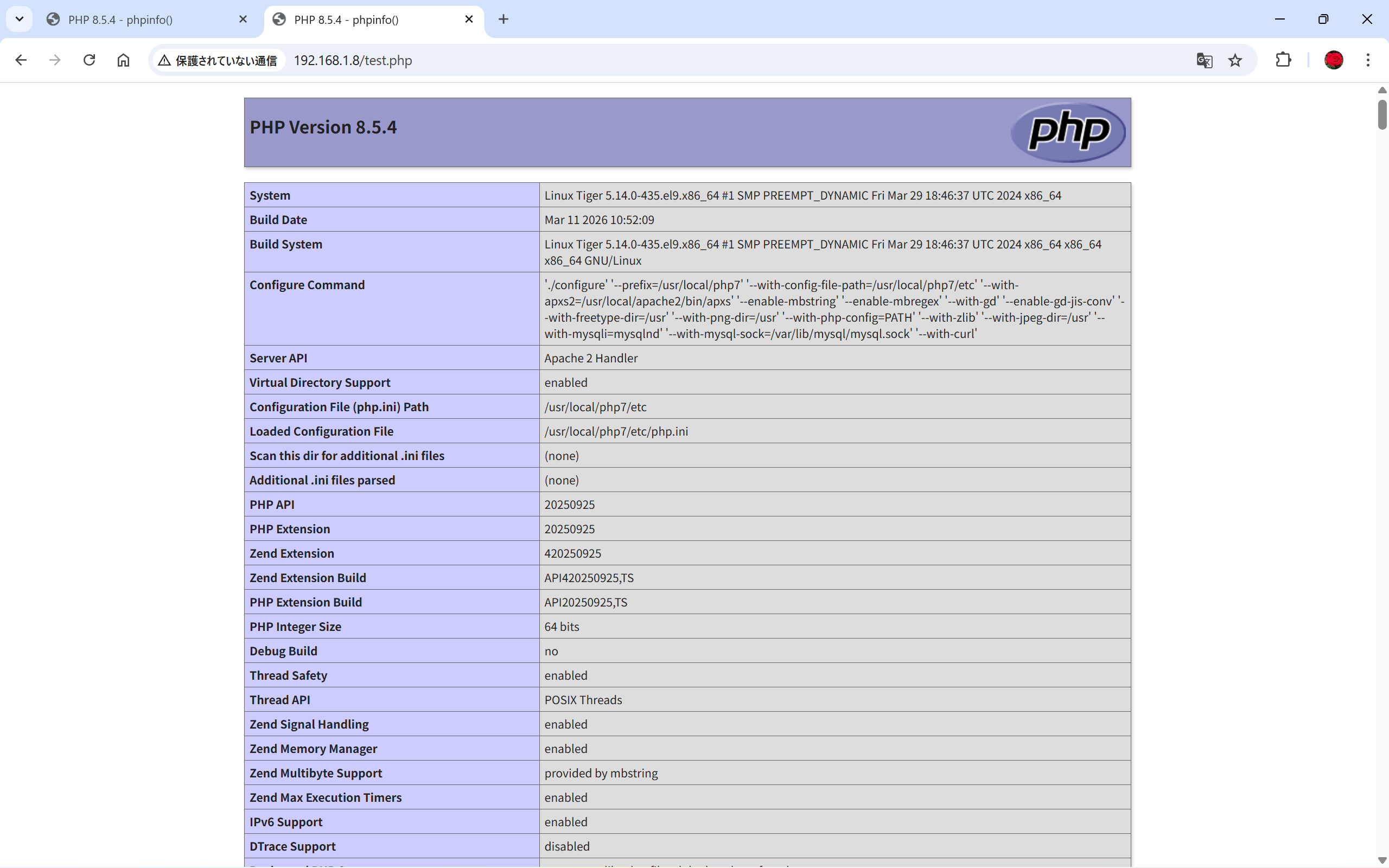Click the forward navigation arrow
The height and width of the screenshot is (868, 1389).
pyautogui.click(x=55, y=60)
